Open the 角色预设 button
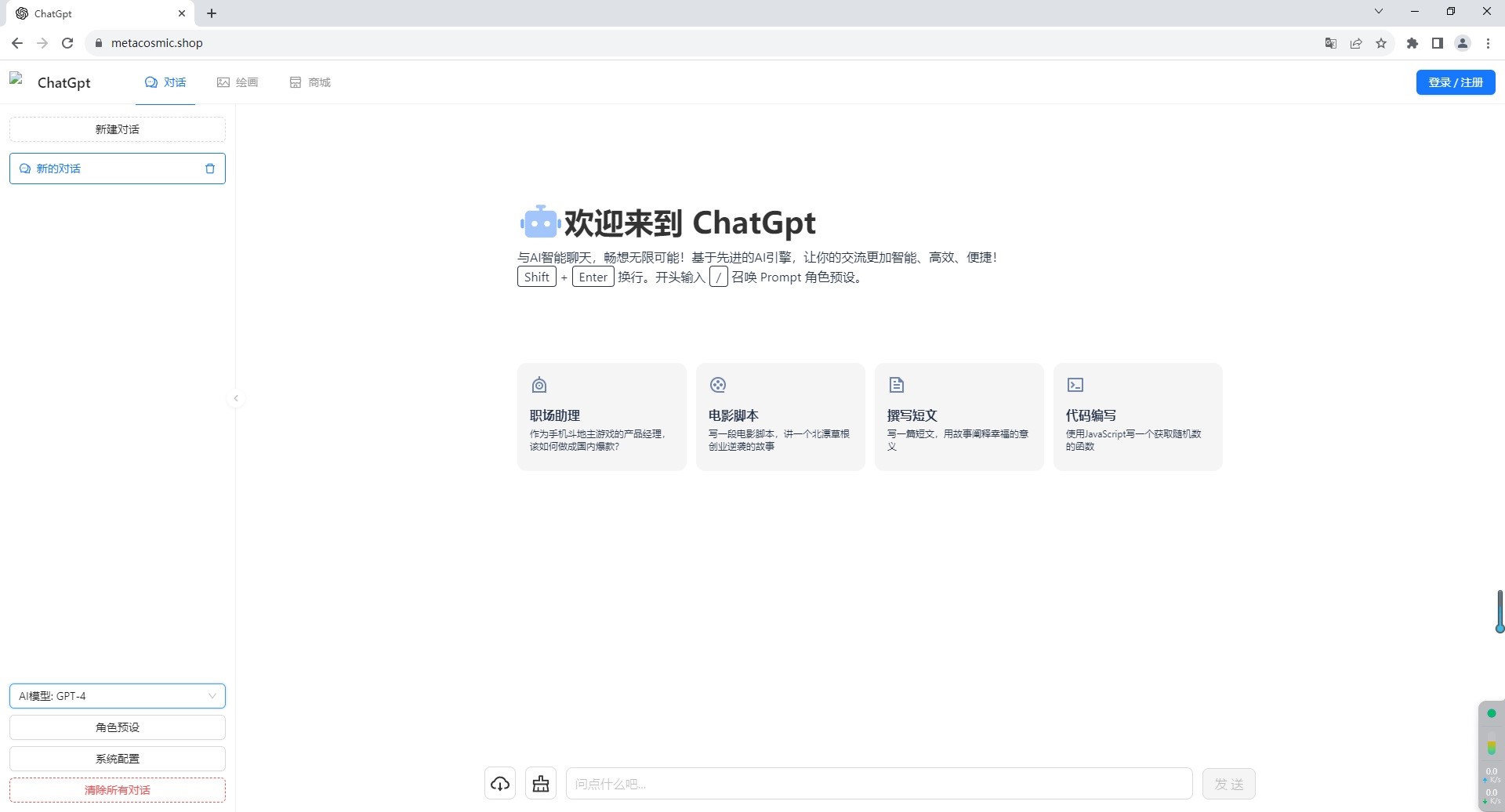The width and height of the screenshot is (1505, 812). pyautogui.click(x=118, y=727)
